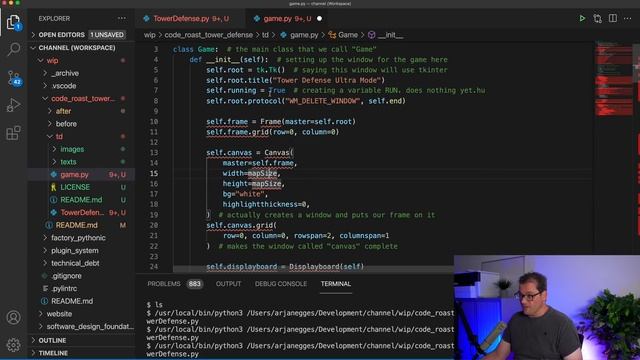
Task: Expand the Outline section
Action: tap(81, 340)
